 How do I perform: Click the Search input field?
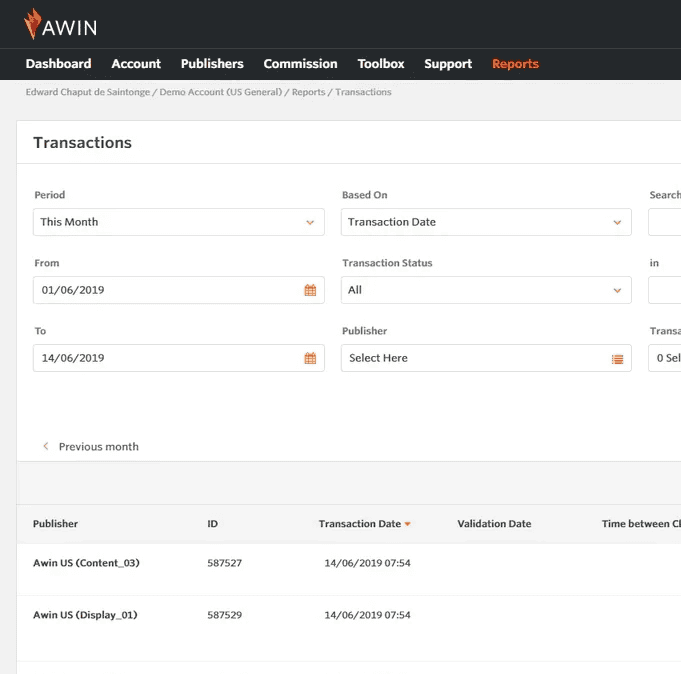point(665,222)
